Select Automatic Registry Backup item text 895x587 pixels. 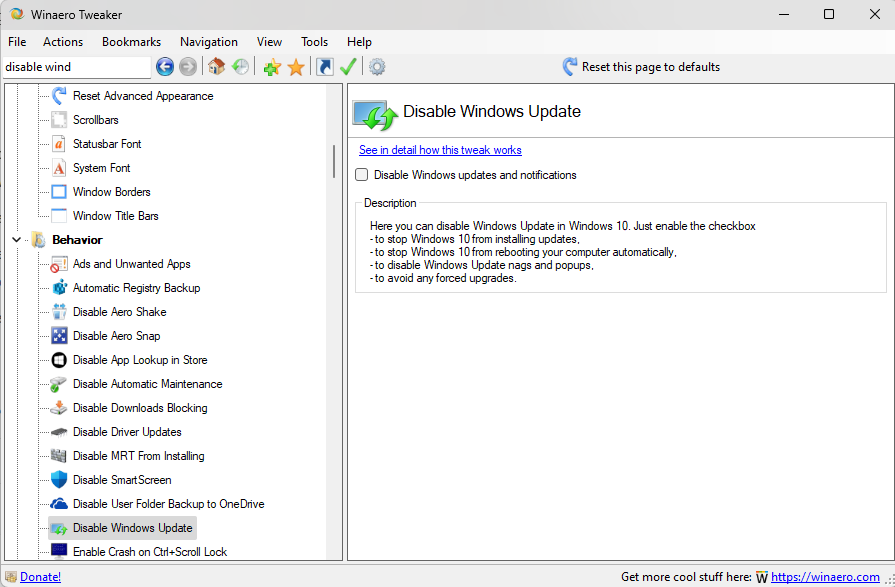pos(136,288)
